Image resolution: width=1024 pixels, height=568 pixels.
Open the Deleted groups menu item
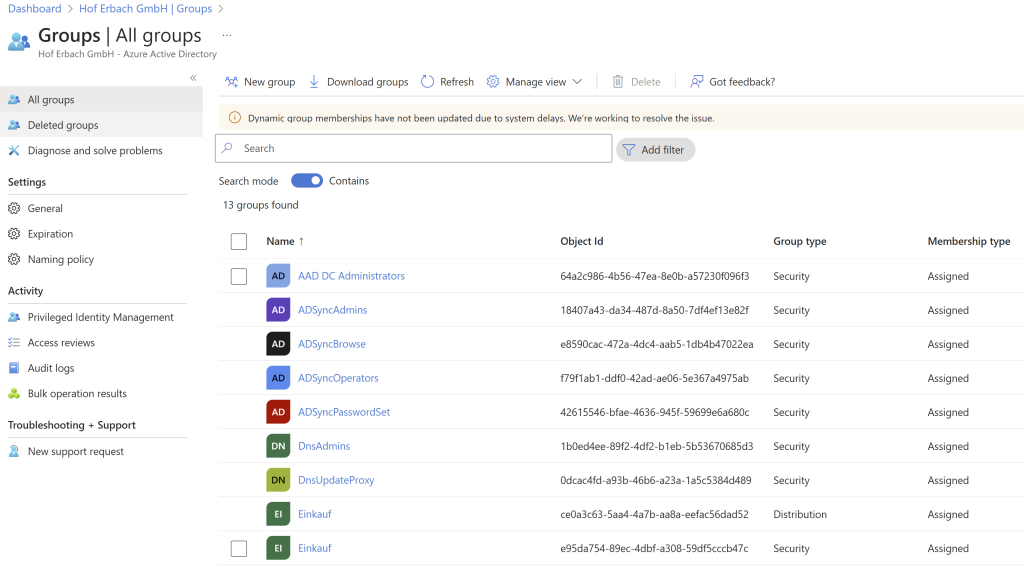point(63,126)
